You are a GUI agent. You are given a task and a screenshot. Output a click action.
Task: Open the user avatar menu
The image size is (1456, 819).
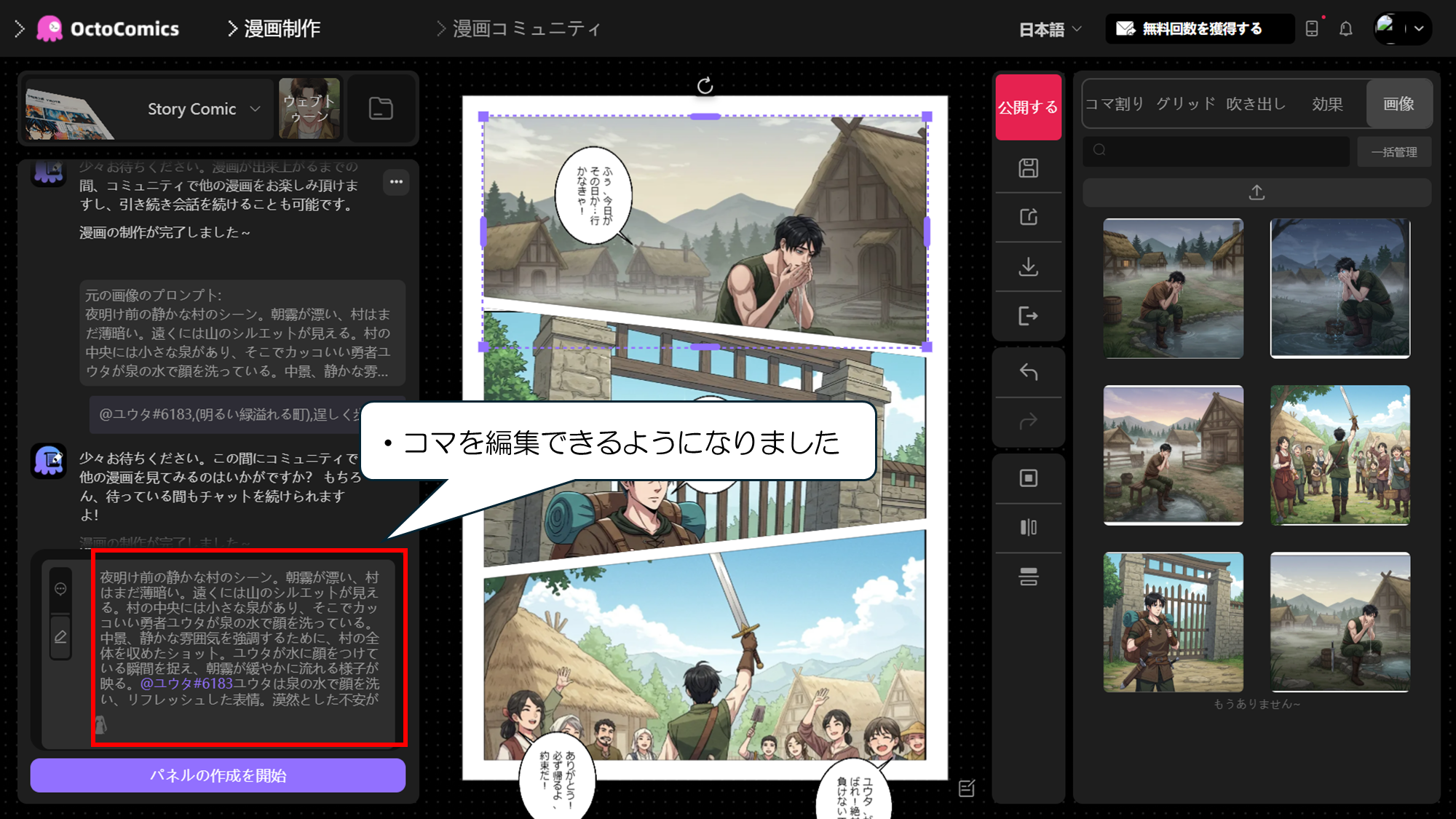[x=1402, y=28]
